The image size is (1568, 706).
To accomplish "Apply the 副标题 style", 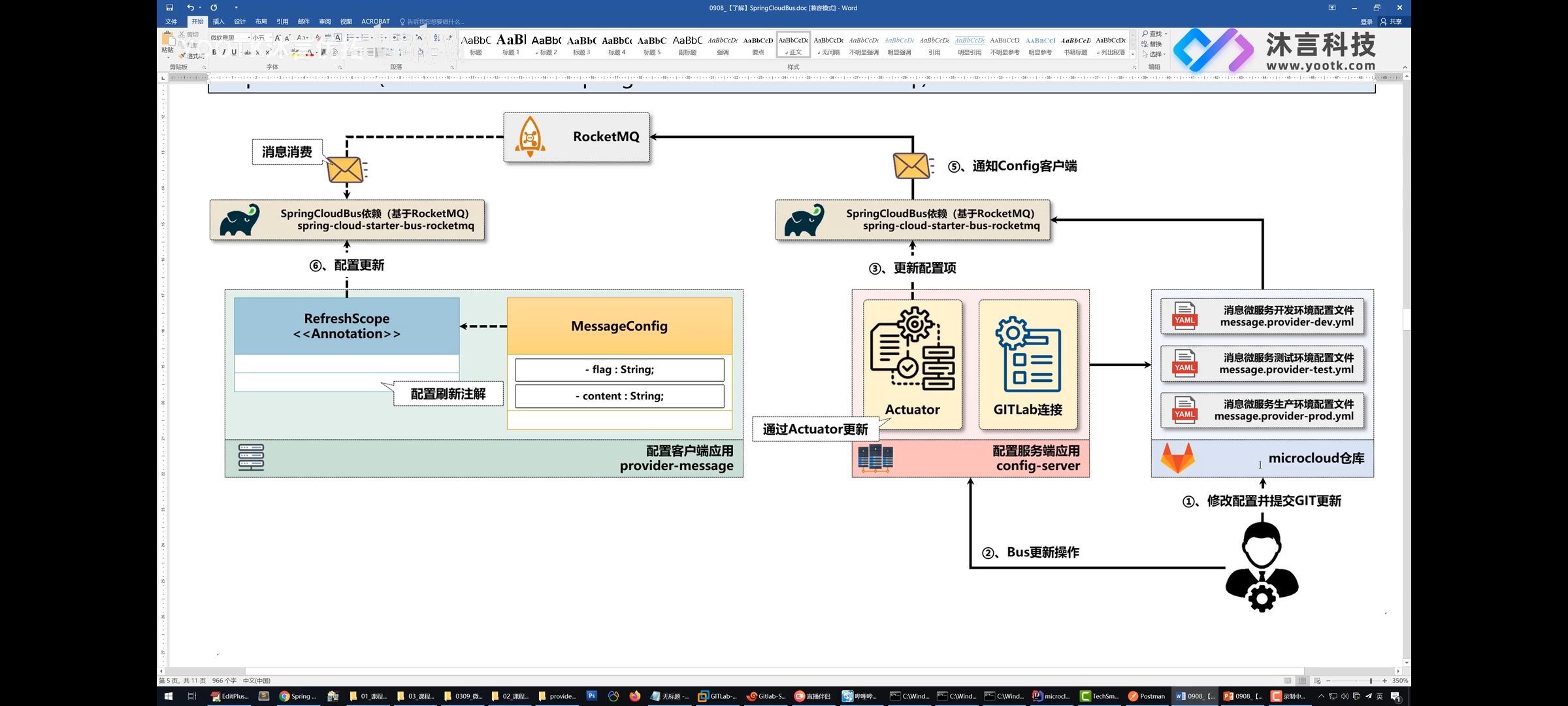I will (687, 44).
